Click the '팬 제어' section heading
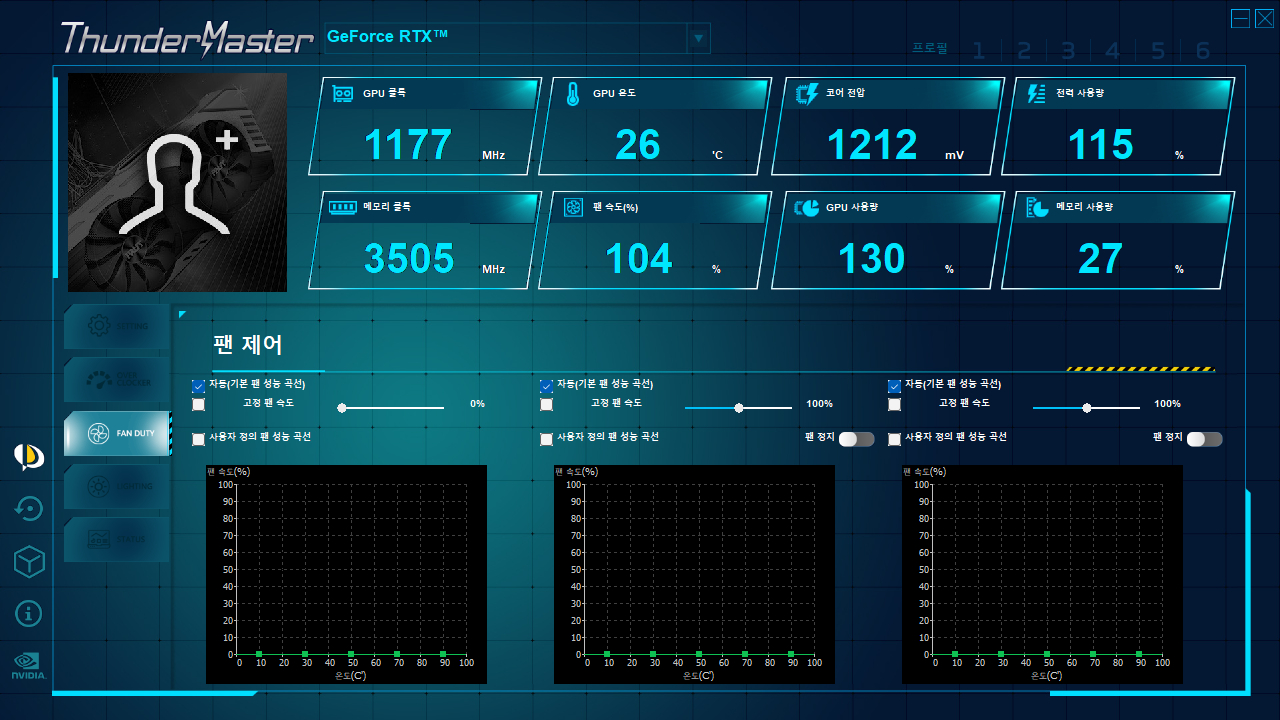 248,345
